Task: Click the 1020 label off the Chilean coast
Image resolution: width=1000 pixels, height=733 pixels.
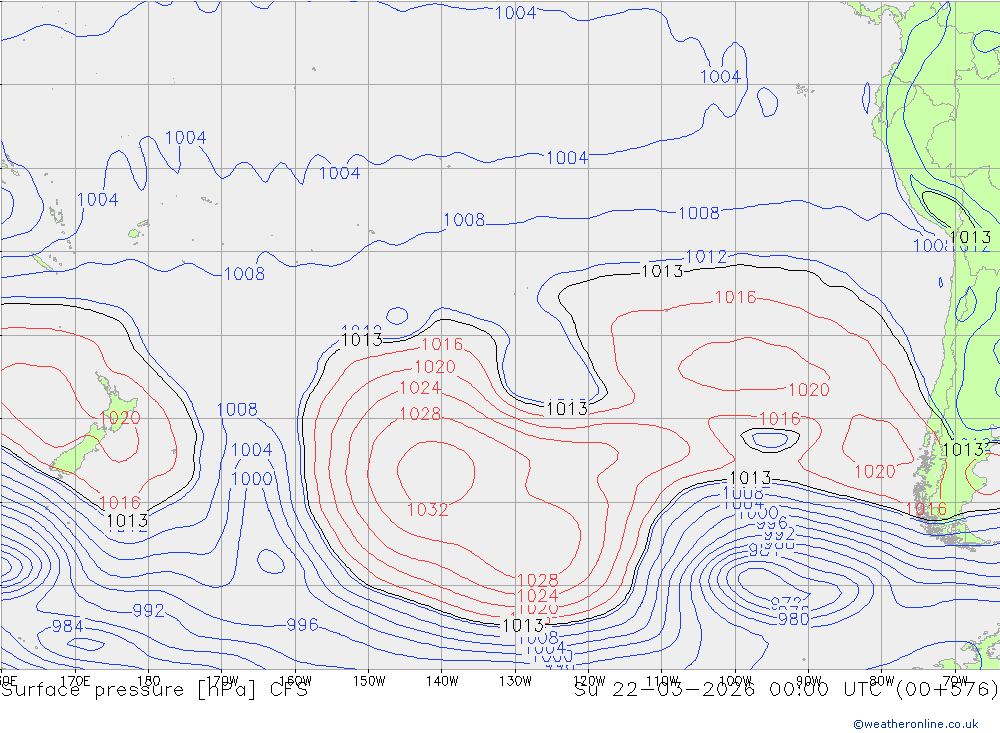Action: pyautogui.click(x=874, y=472)
